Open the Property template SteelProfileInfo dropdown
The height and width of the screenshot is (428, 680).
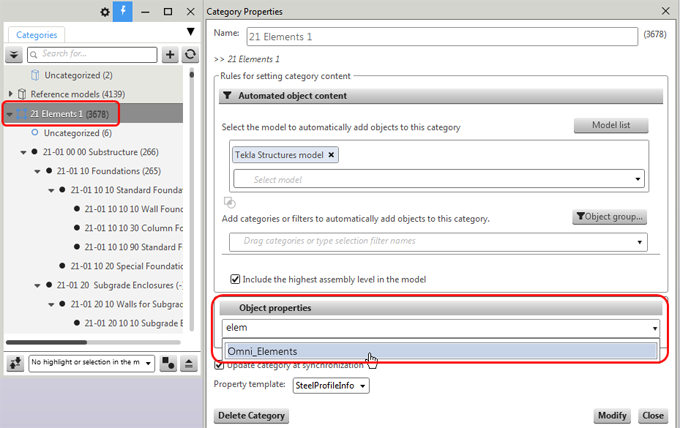(x=331, y=385)
